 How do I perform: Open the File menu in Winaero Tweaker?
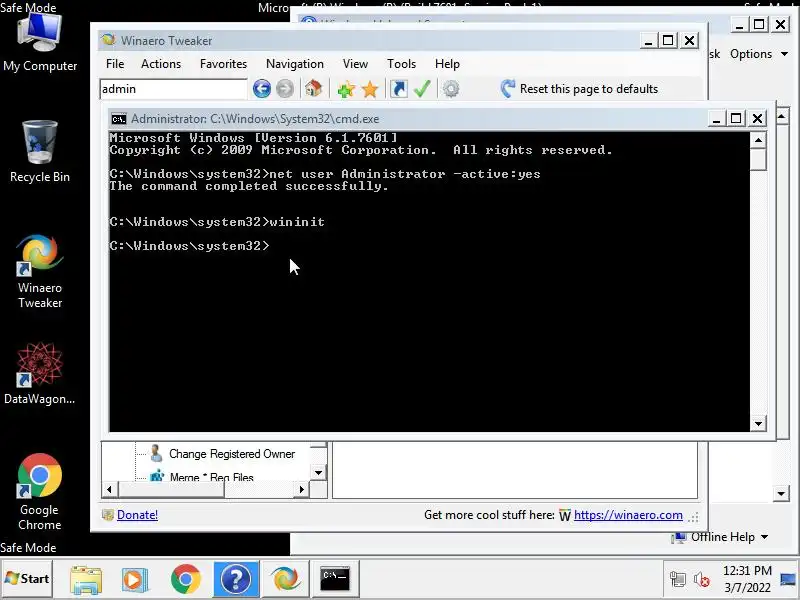tap(115, 64)
